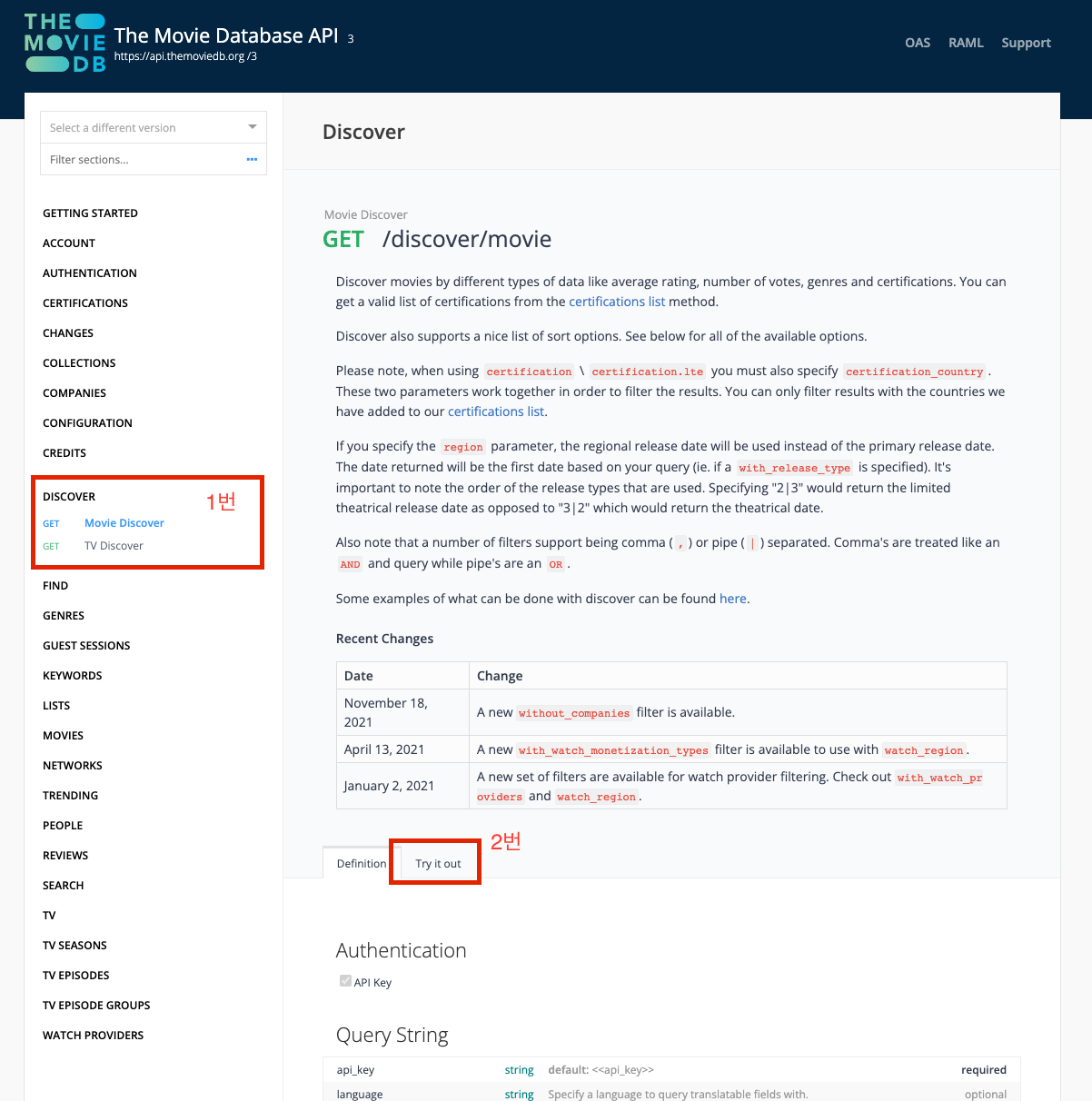
Task: Expand the TV Episodes section
Action: [76, 976]
